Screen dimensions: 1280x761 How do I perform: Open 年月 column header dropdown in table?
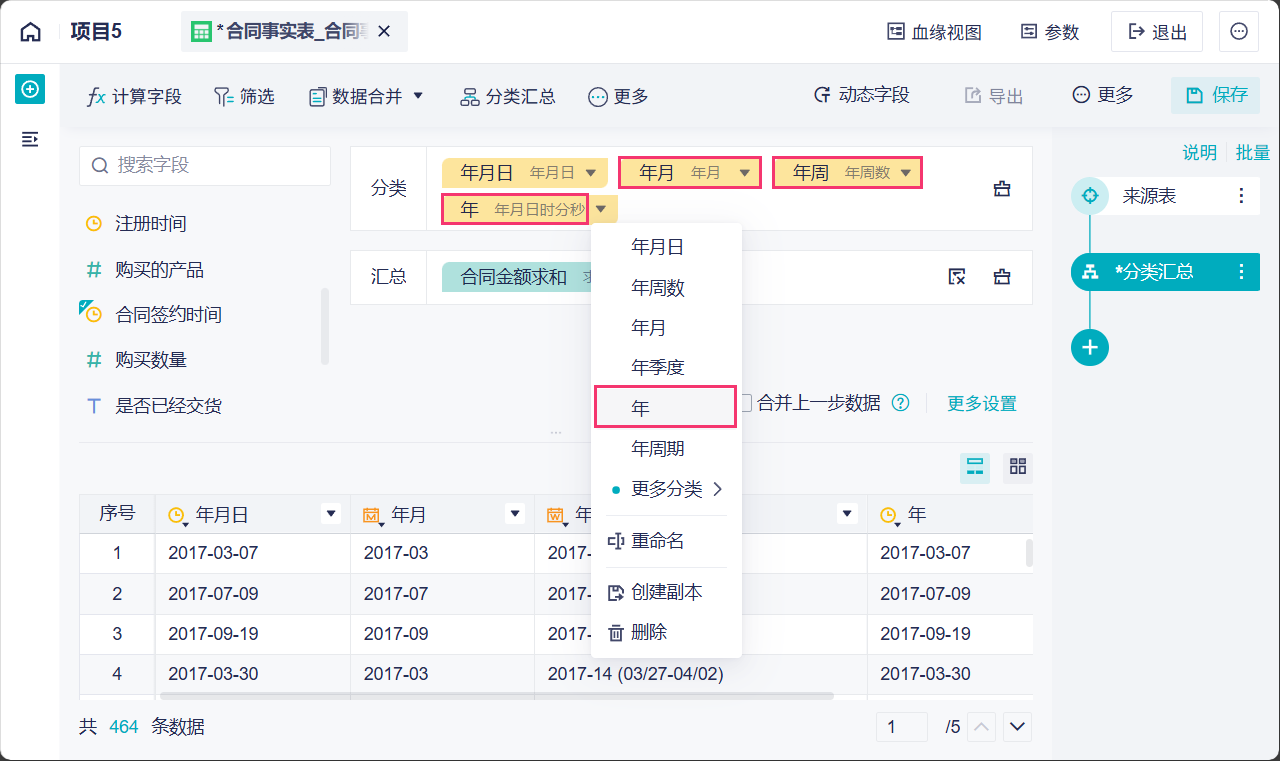click(x=515, y=514)
